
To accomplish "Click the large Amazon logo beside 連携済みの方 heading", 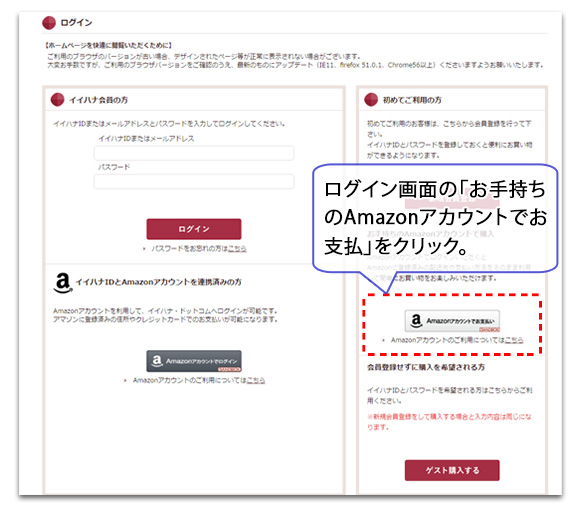I will (x=63, y=283).
